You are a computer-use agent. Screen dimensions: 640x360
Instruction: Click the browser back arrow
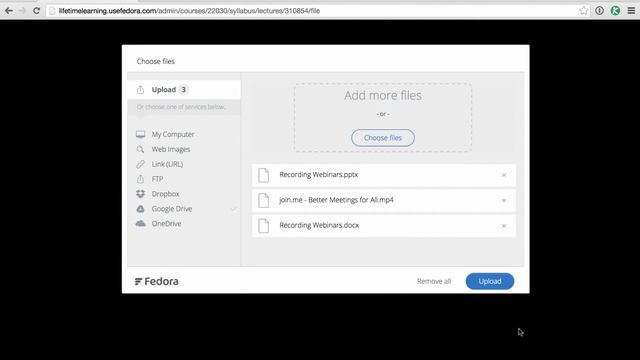pyautogui.click(x=9, y=11)
